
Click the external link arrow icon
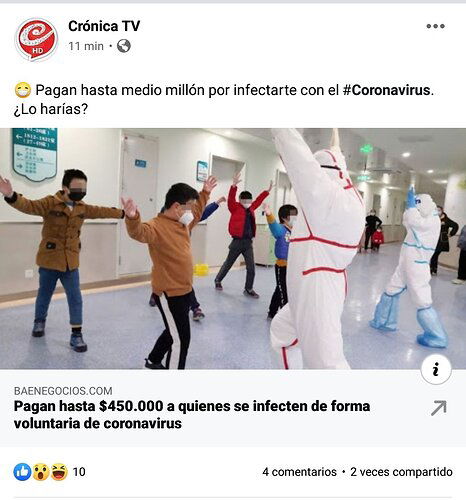[438, 408]
